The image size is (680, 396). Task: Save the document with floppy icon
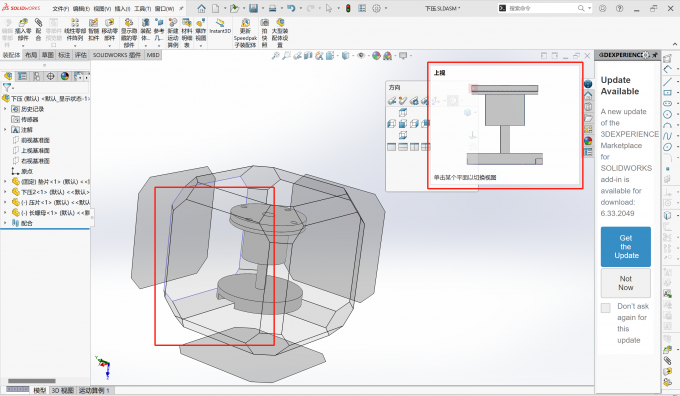(x=254, y=8)
